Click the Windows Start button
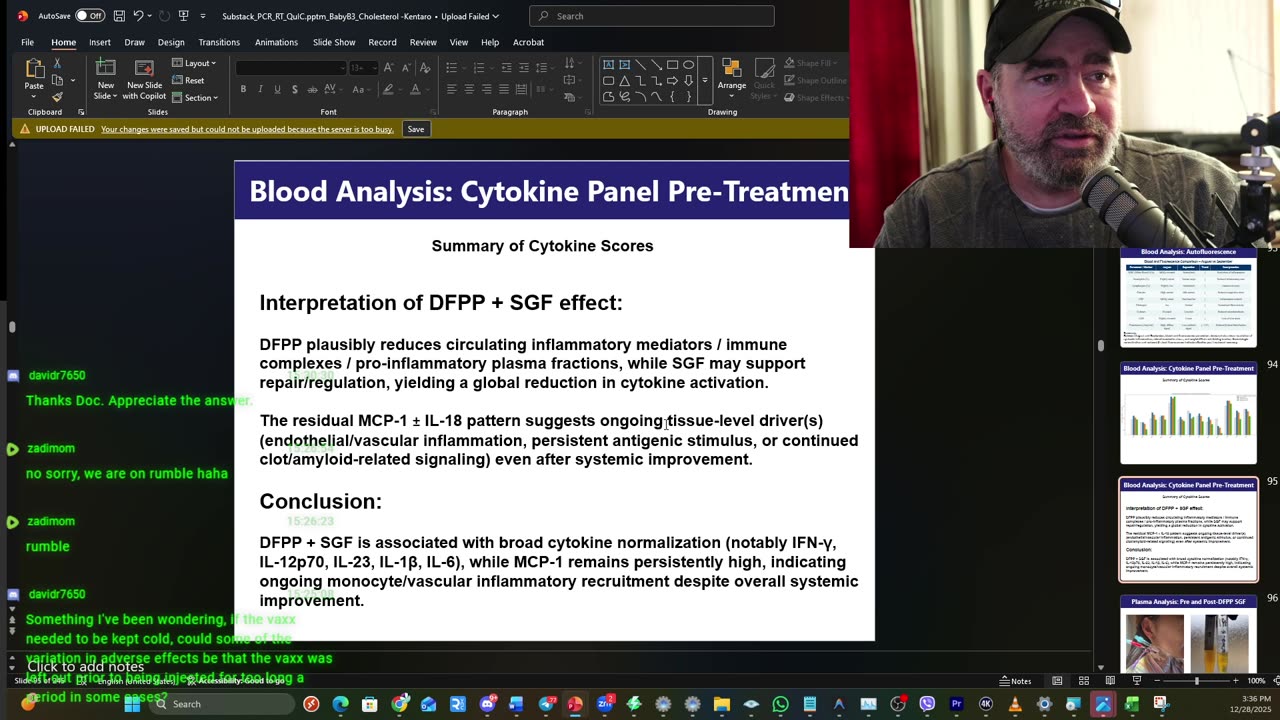 click(x=132, y=704)
